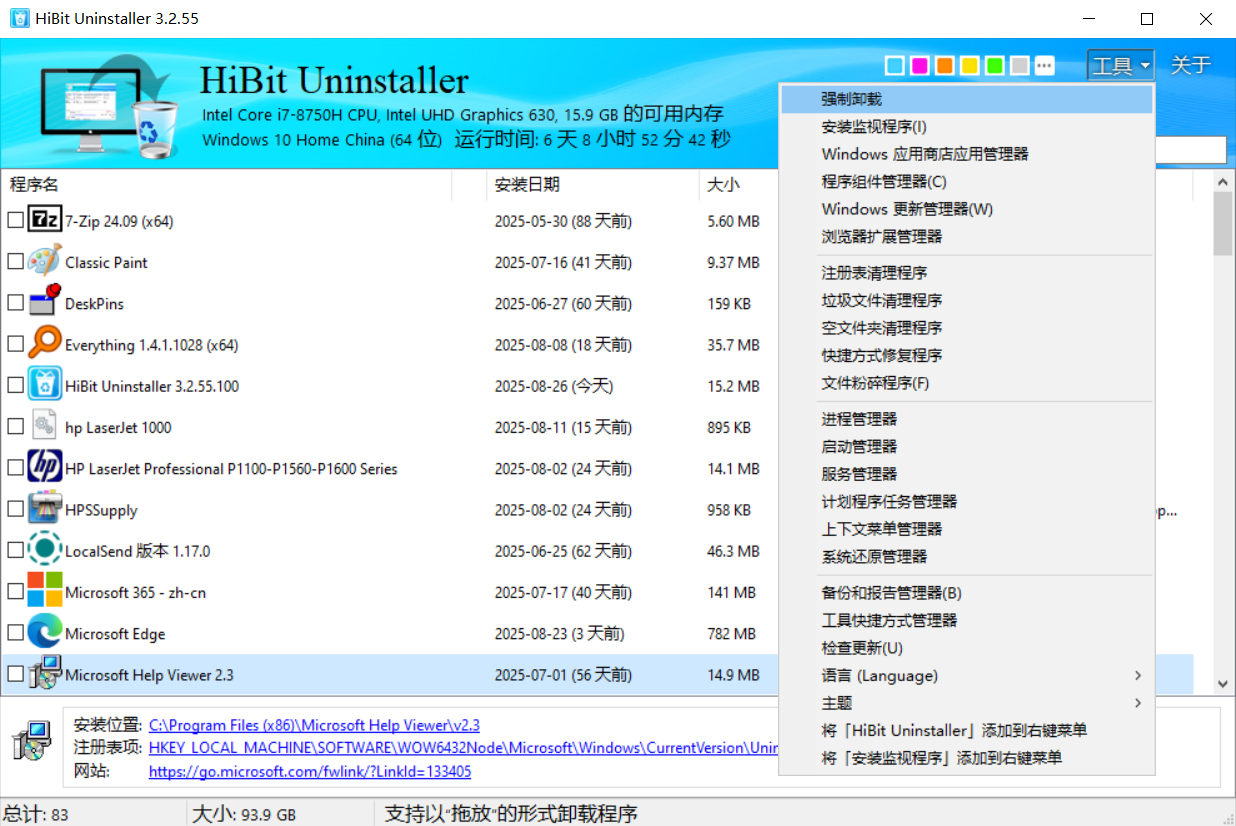Tick the Classic Paint checkbox

coord(15,262)
